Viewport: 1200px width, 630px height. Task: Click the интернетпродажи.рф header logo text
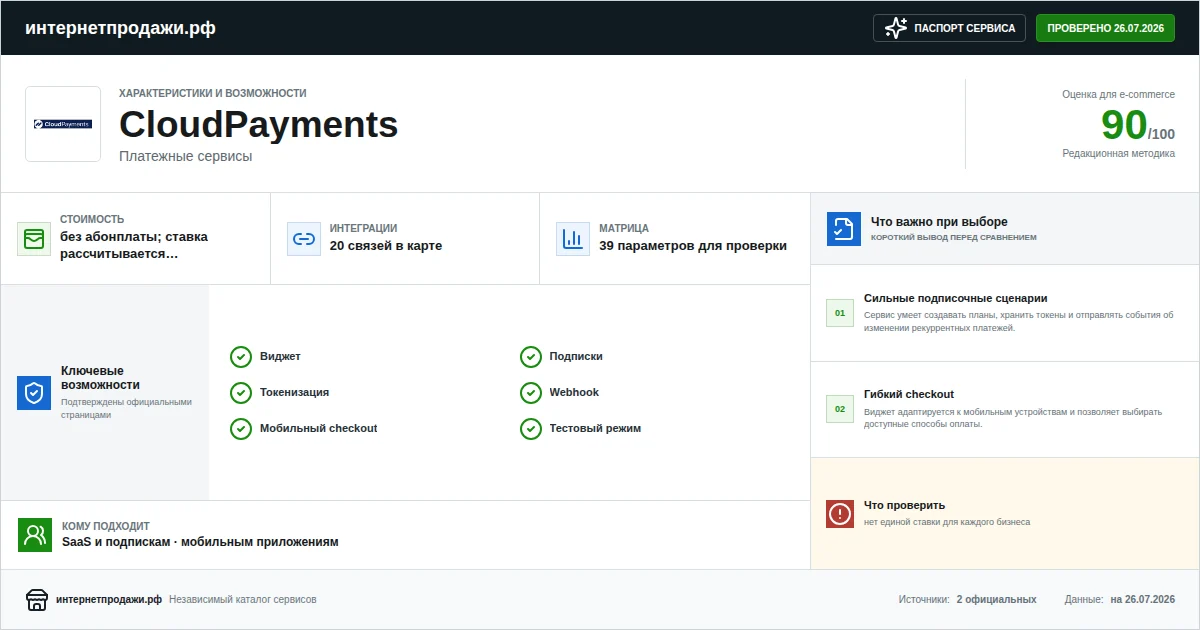tap(120, 28)
